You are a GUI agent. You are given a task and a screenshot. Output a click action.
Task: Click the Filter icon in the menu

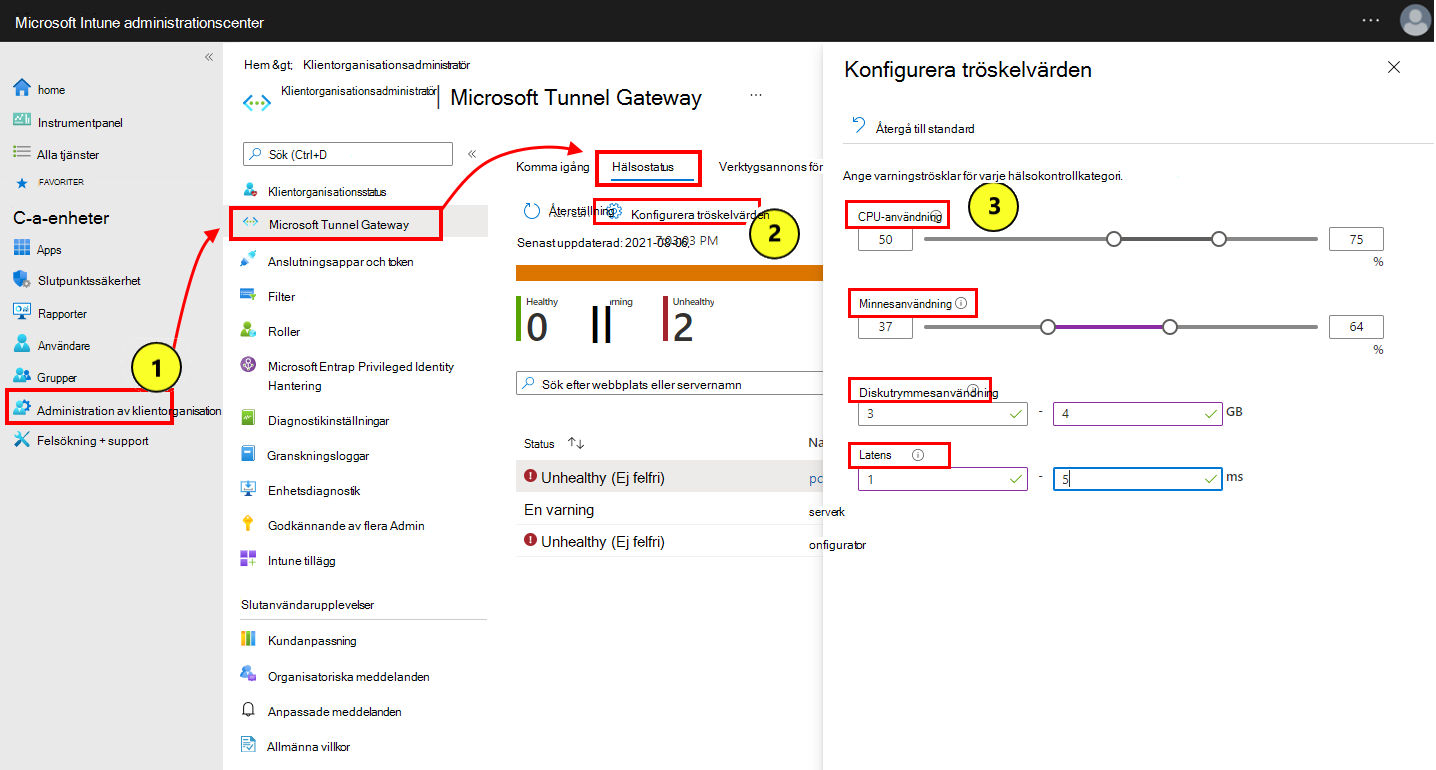click(x=249, y=296)
